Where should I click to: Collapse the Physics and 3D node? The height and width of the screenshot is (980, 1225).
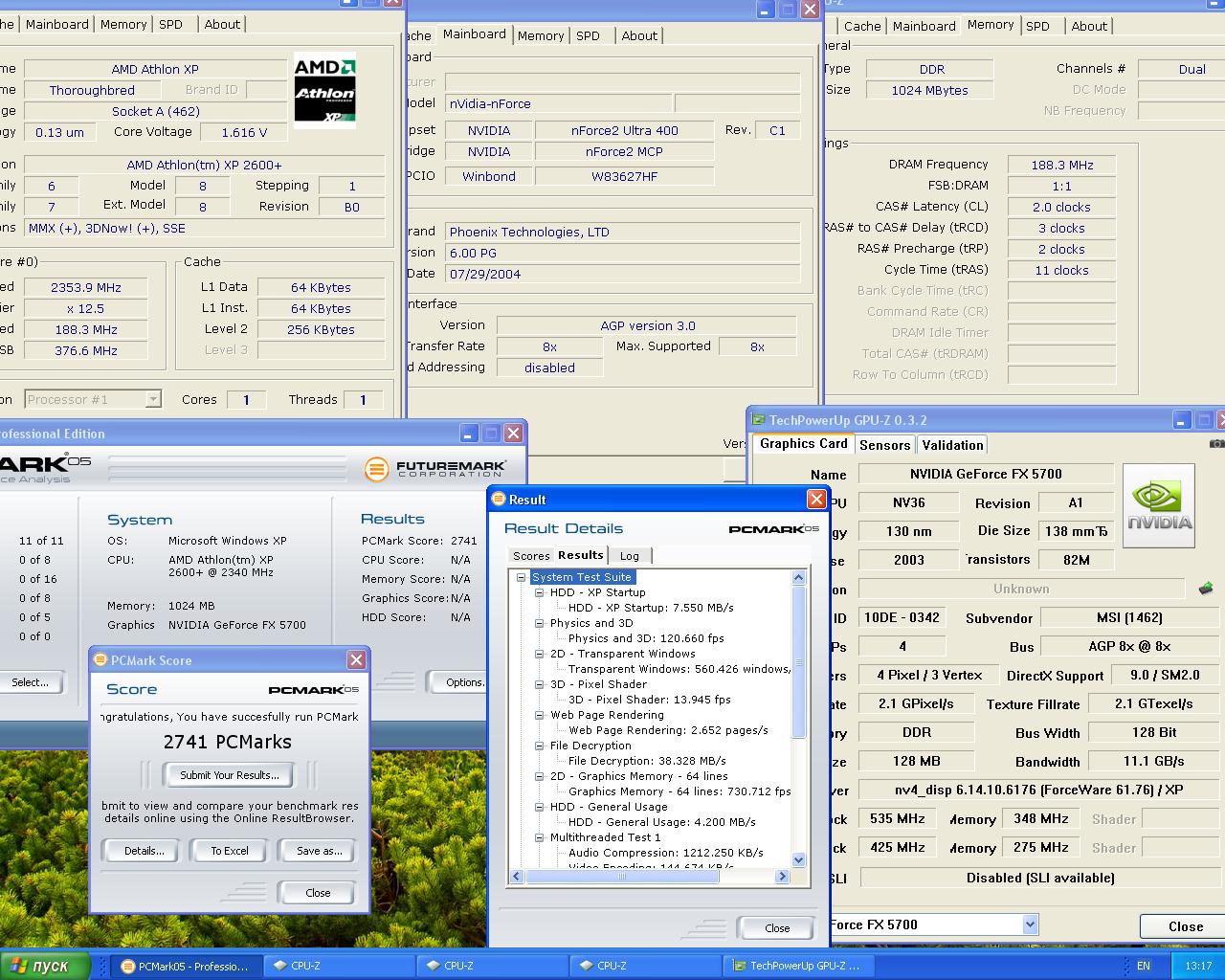click(540, 623)
